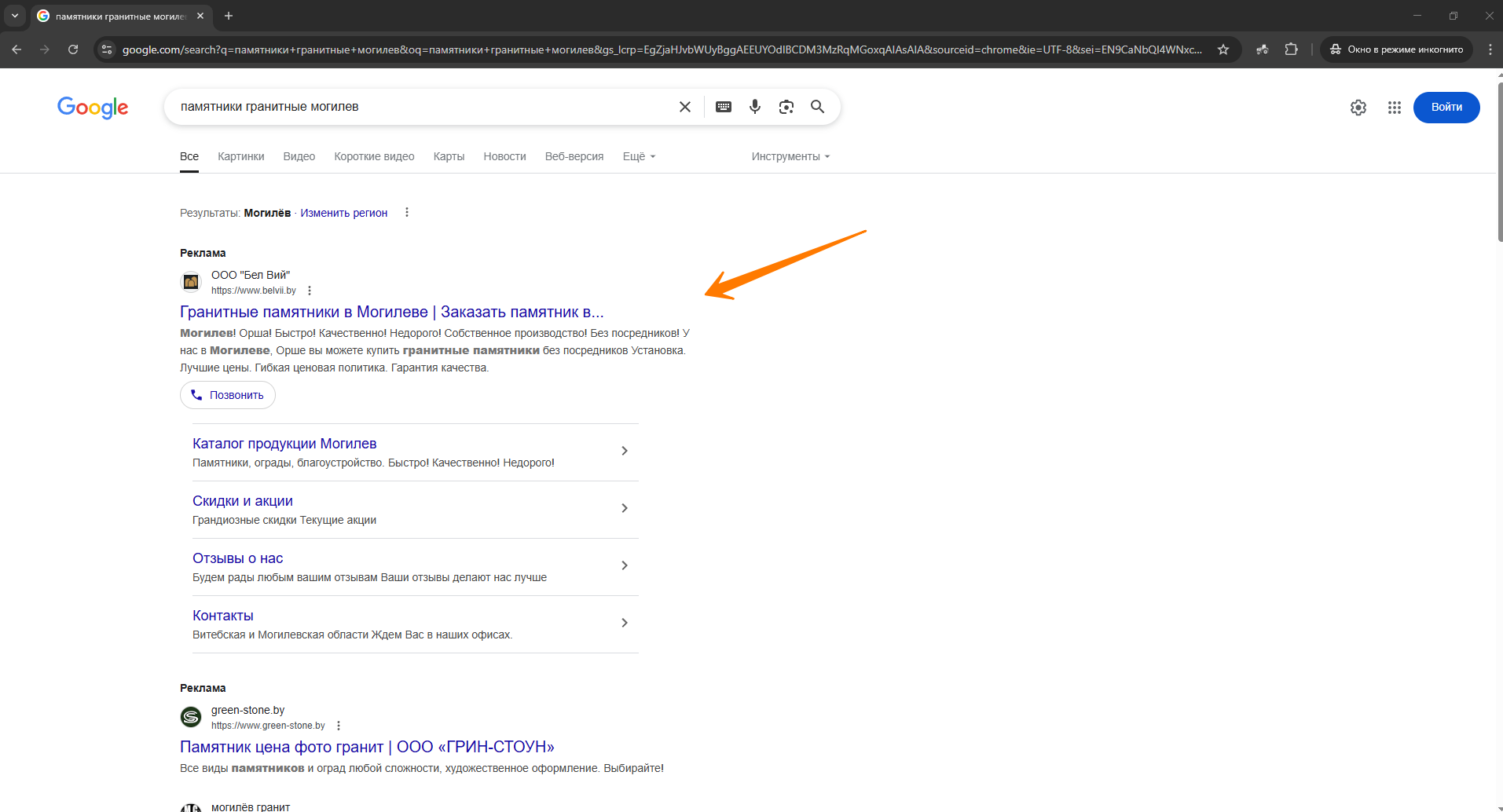The height and width of the screenshot is (812, 1503).
Task: Click the Позвонить call button
Action: point(228,395)
